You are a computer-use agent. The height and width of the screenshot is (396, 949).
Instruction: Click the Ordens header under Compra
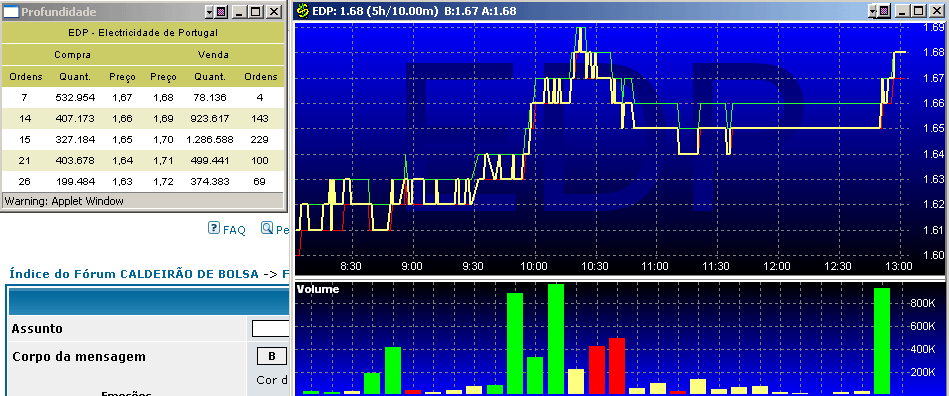coord(26,77)
